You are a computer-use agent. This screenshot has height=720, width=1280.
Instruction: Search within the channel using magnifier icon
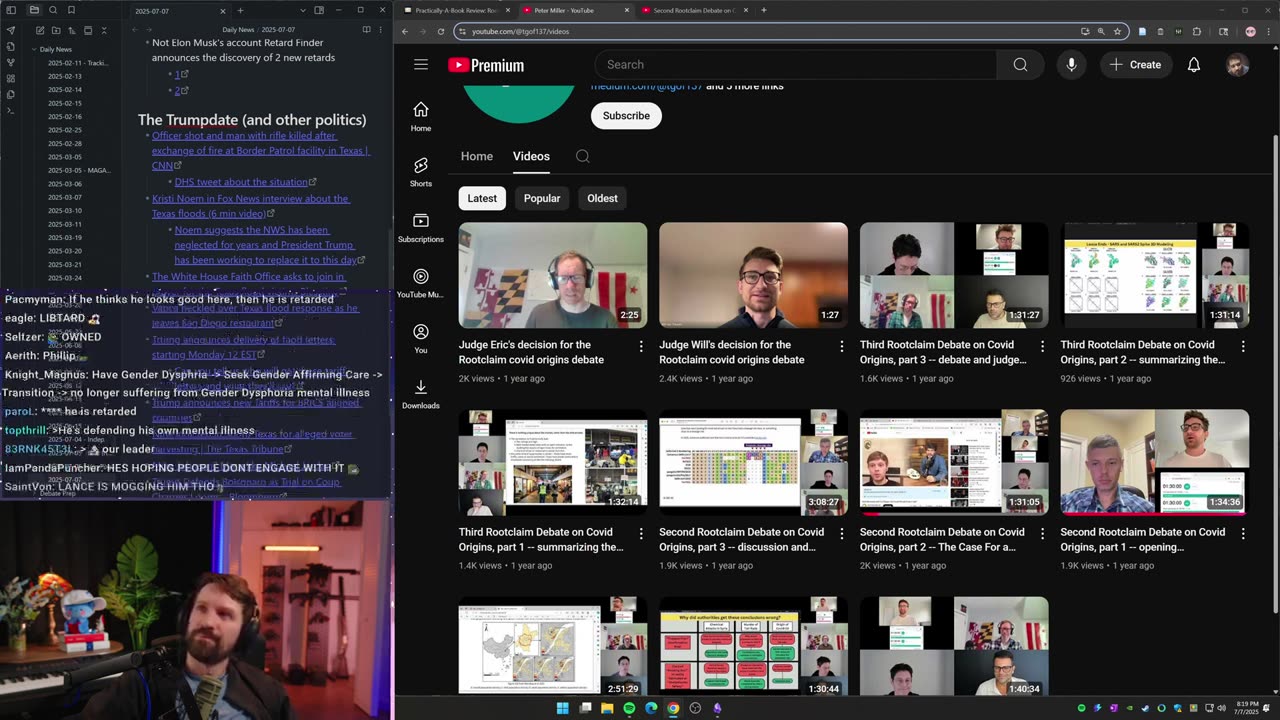point(583,156)
